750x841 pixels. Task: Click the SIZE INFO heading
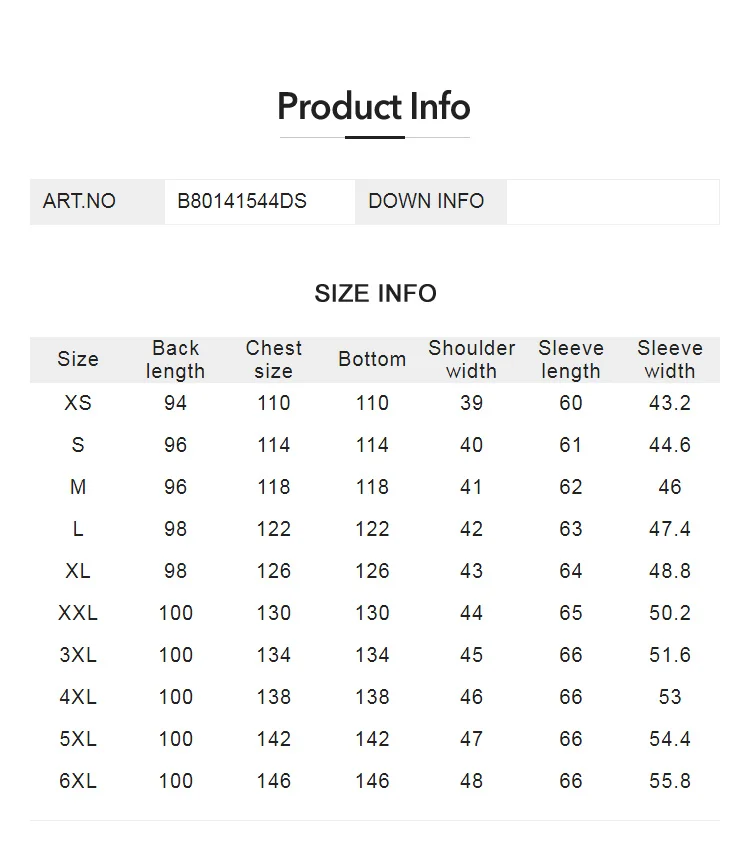tap(375, 293)
